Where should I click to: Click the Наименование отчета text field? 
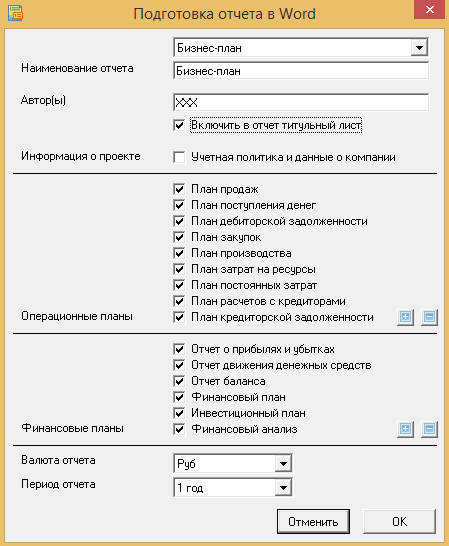(x=301, y=71)
